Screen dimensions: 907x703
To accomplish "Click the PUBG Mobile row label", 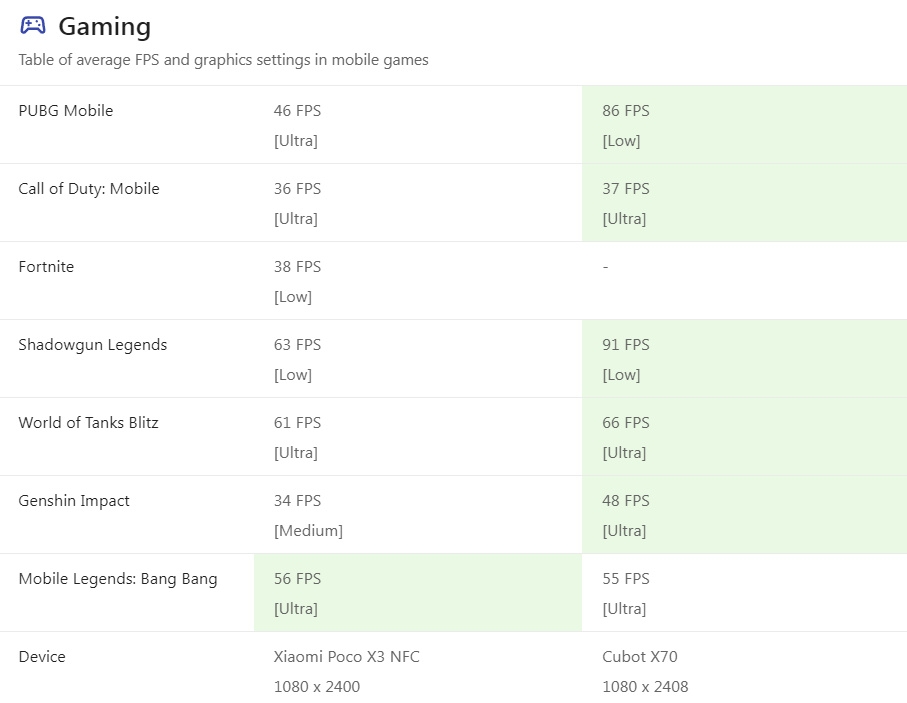I will click(66, 111).
